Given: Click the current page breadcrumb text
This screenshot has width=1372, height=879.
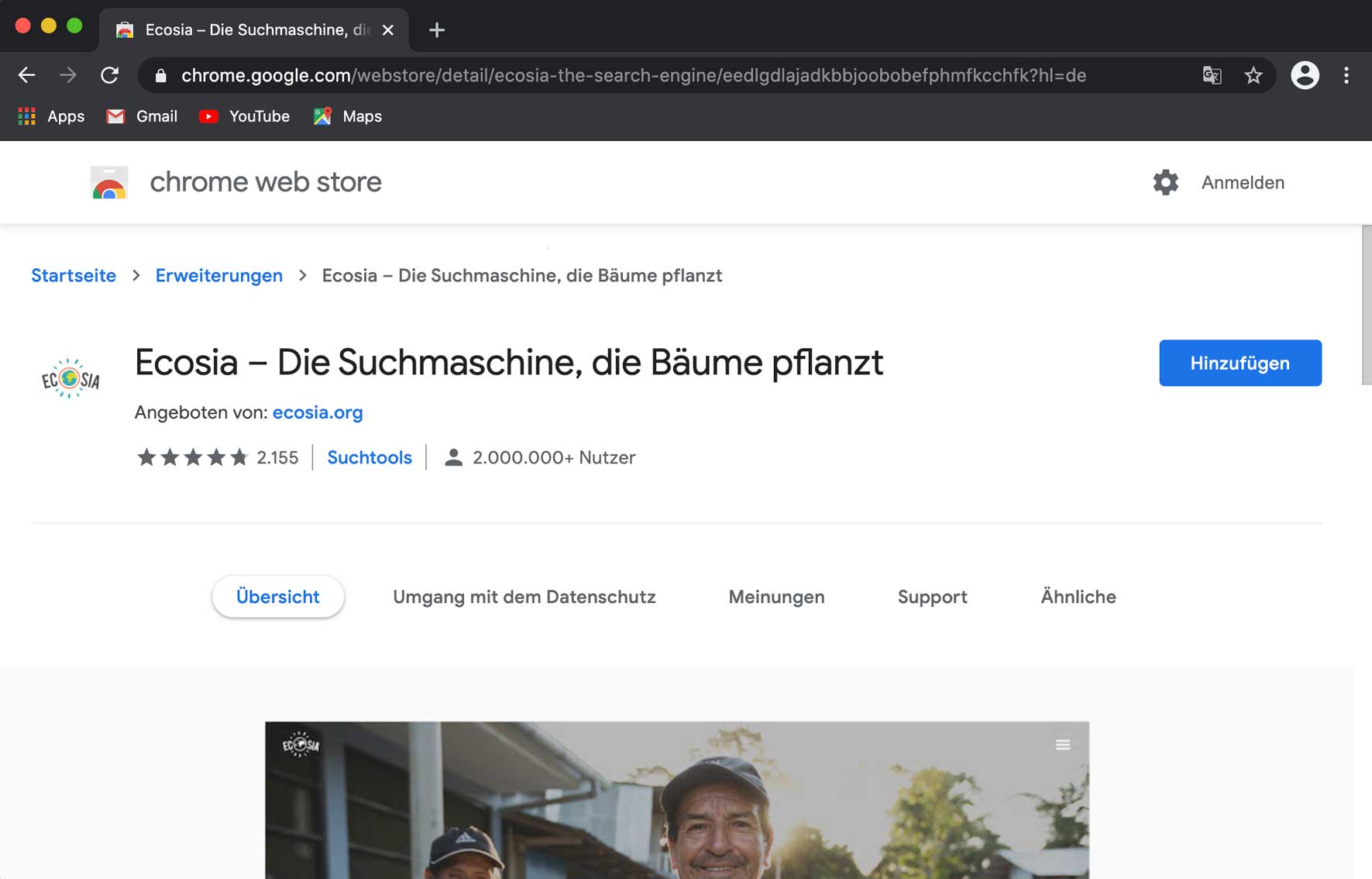Looking at the screenshot, I should [x=522, y=276].
